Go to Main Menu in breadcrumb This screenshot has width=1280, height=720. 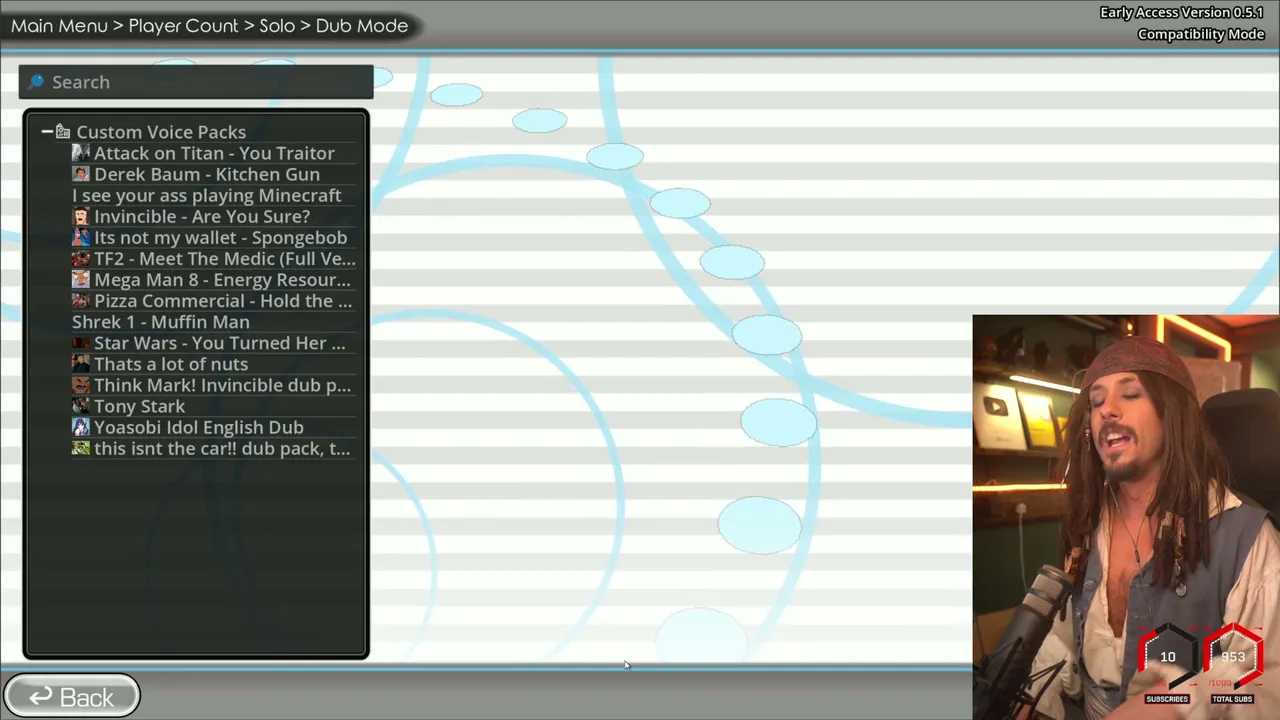(x=59, y=26)
